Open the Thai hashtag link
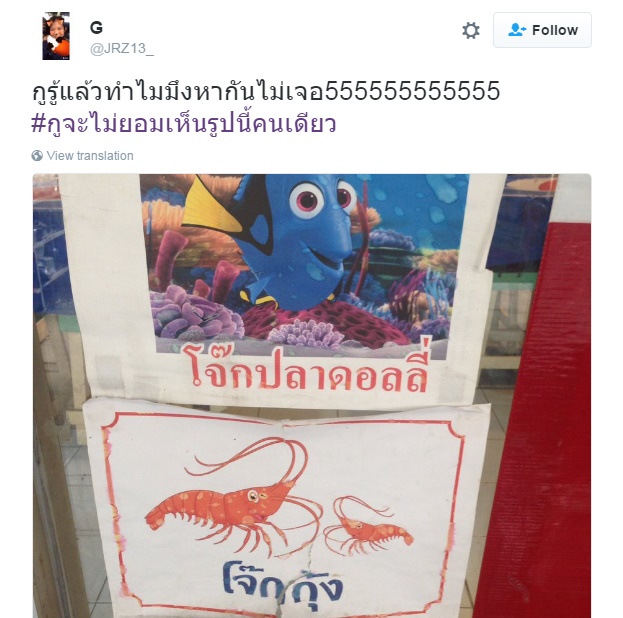 [184, 124]
